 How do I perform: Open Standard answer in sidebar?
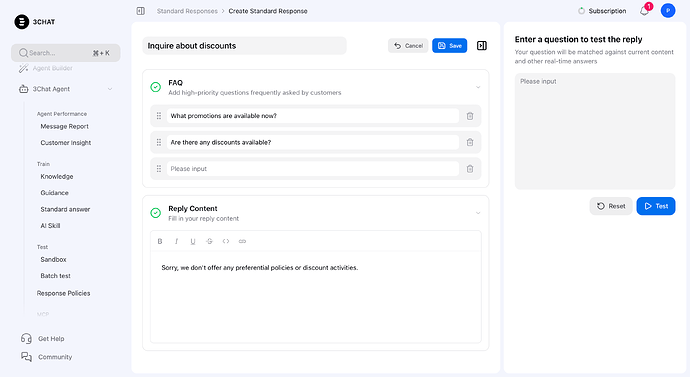point(65,209)
